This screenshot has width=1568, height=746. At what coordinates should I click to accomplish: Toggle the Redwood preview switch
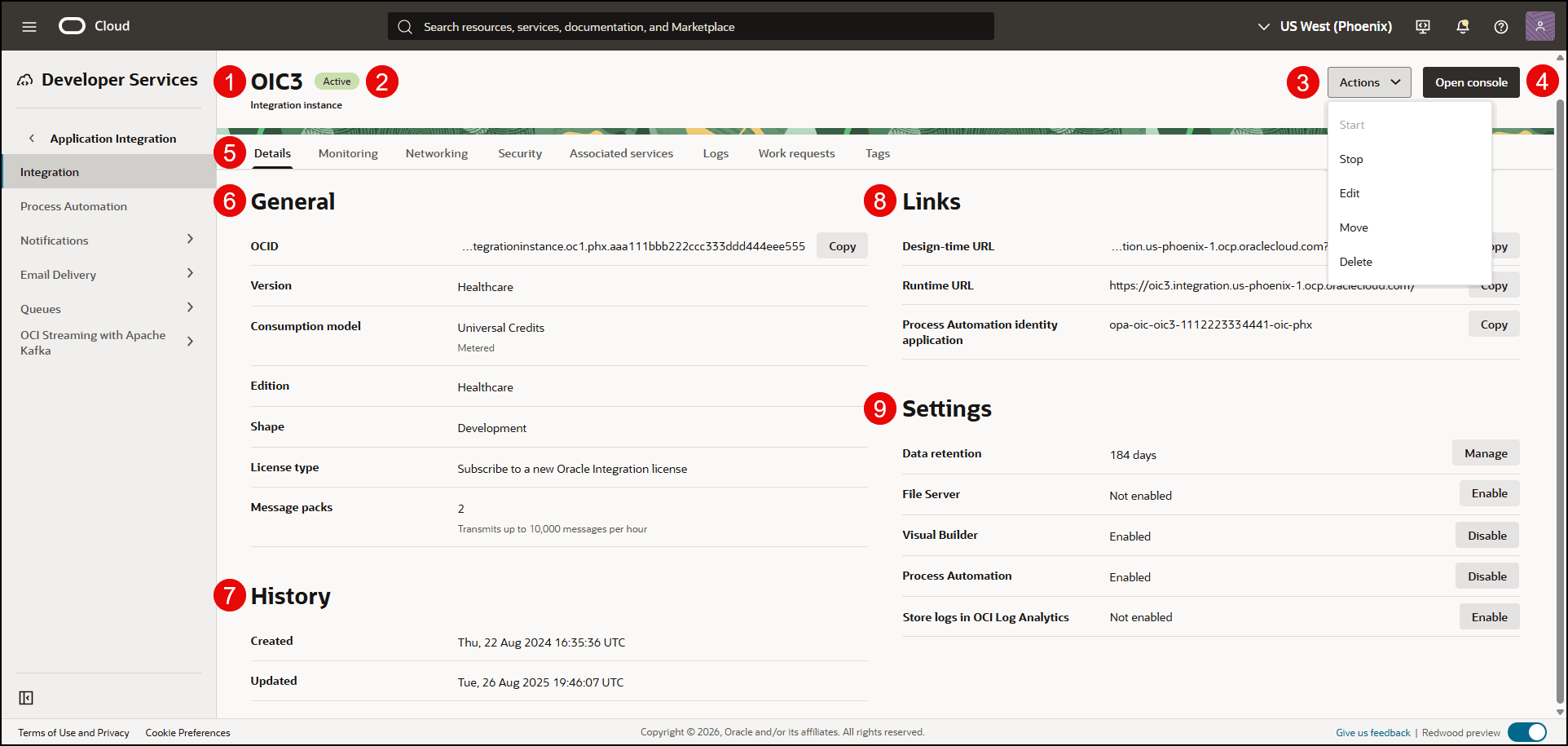1527,732
